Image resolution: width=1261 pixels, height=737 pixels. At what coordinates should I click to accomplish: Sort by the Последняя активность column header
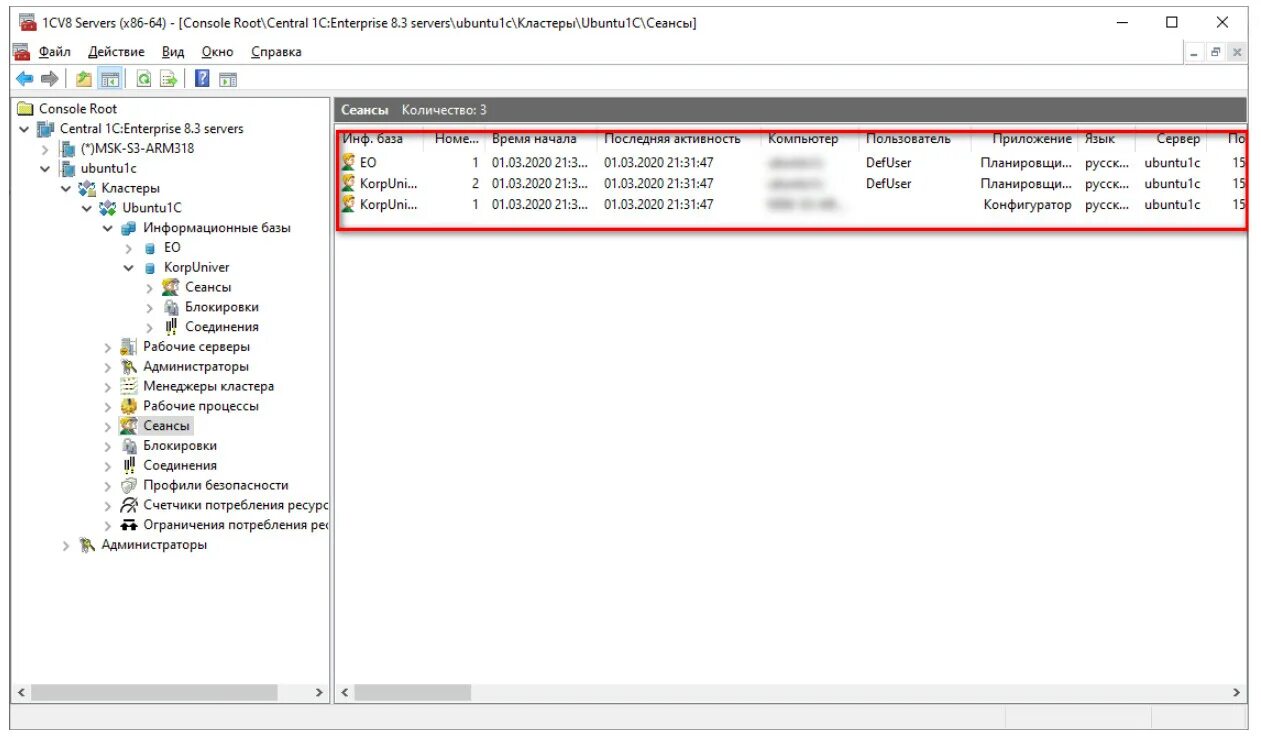click(x=678, y=139)
